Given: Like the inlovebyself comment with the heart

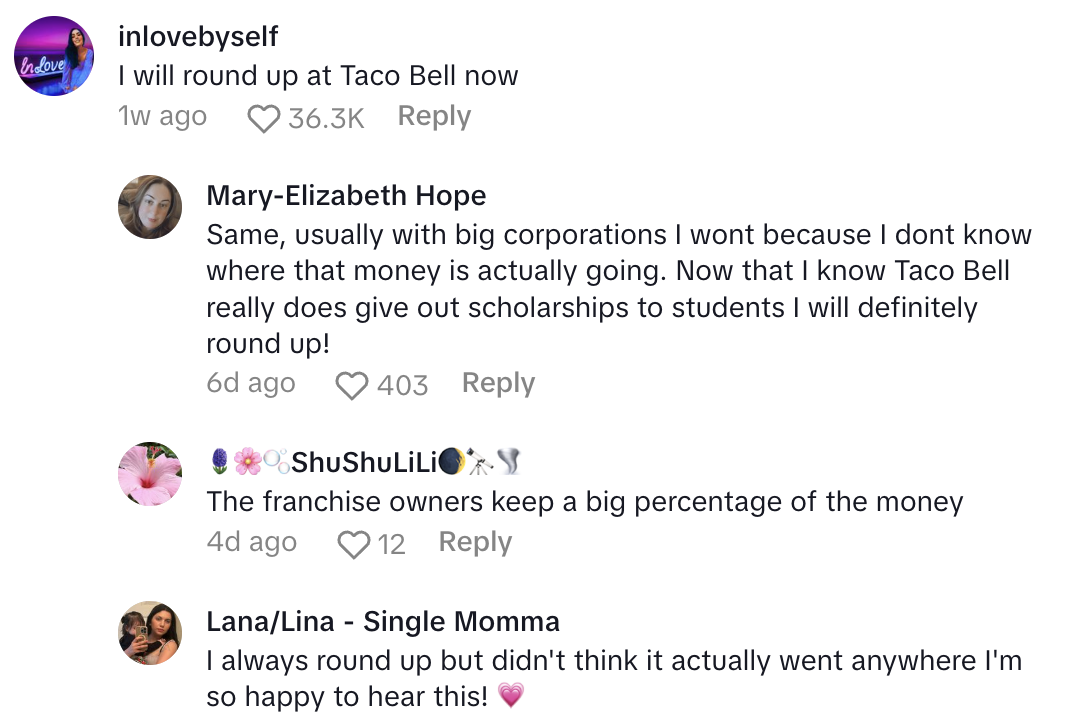Looking at the screenshot, I should click(263, 119).
